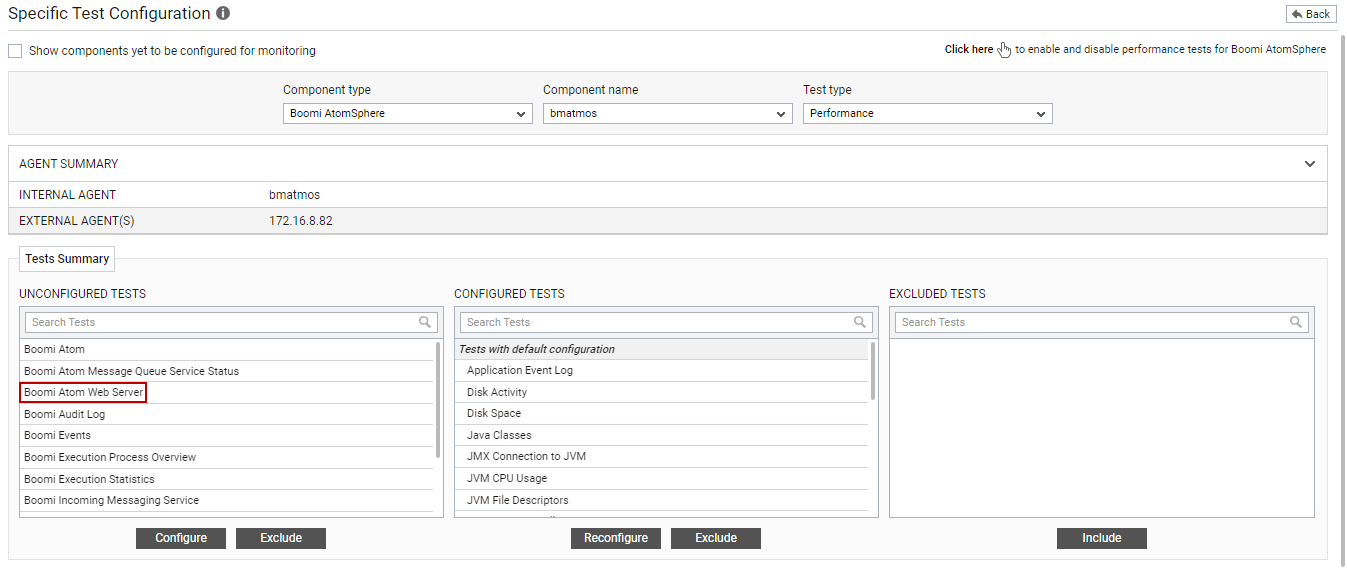Open the Component name dropdown

click(x=668, y=114)
